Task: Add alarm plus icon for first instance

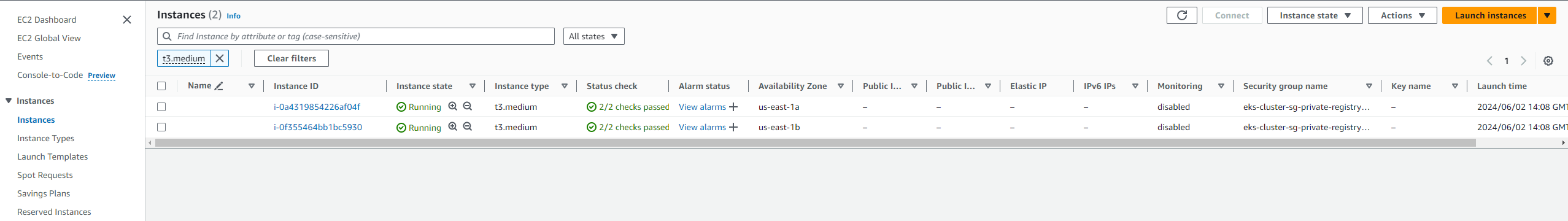Action: click(733, 107)
